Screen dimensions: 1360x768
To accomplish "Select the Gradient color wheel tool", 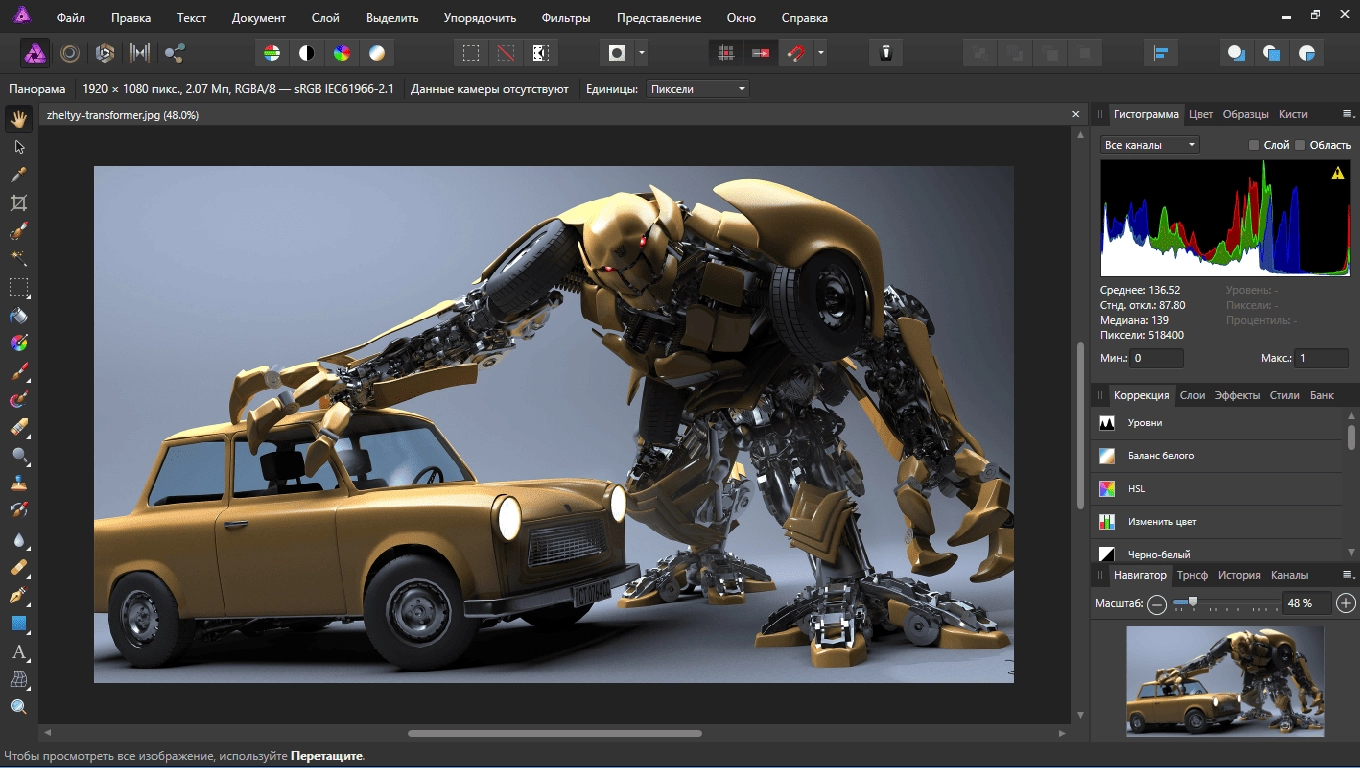I will (x=18, y=343).
